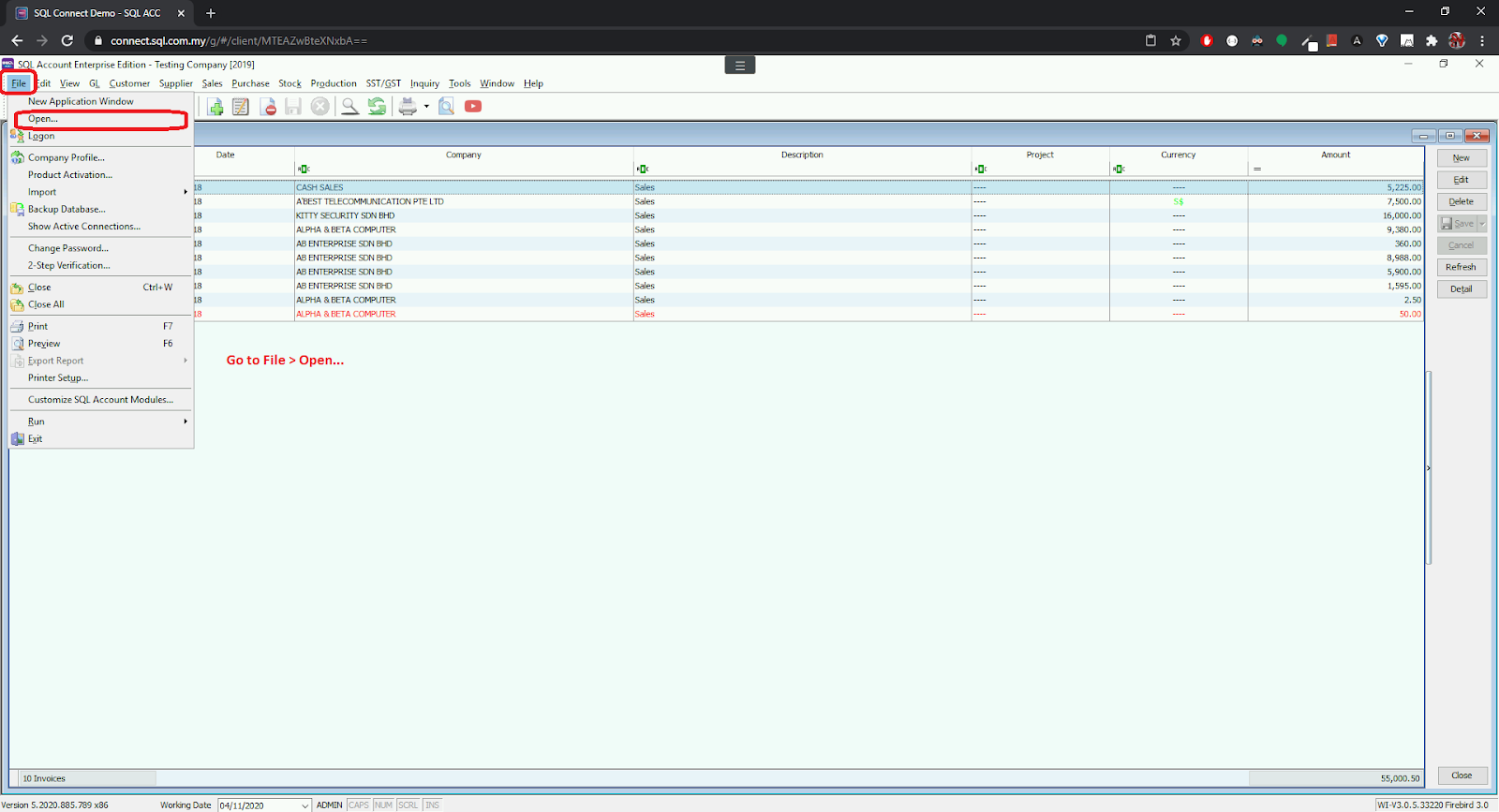Click the New document toolbar icon
The image size is (1499, 812).
tap(215, 107)
